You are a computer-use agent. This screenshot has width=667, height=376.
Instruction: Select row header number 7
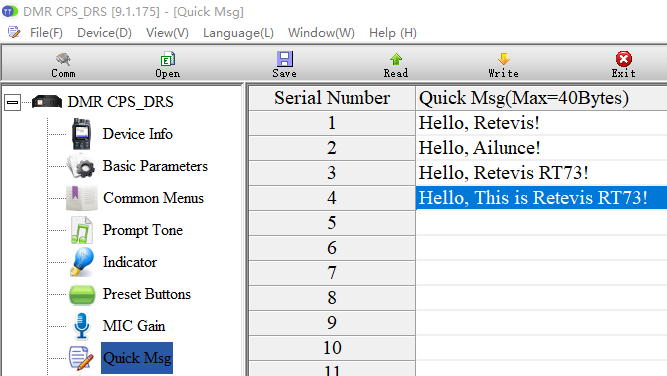(x=332, y=273)
